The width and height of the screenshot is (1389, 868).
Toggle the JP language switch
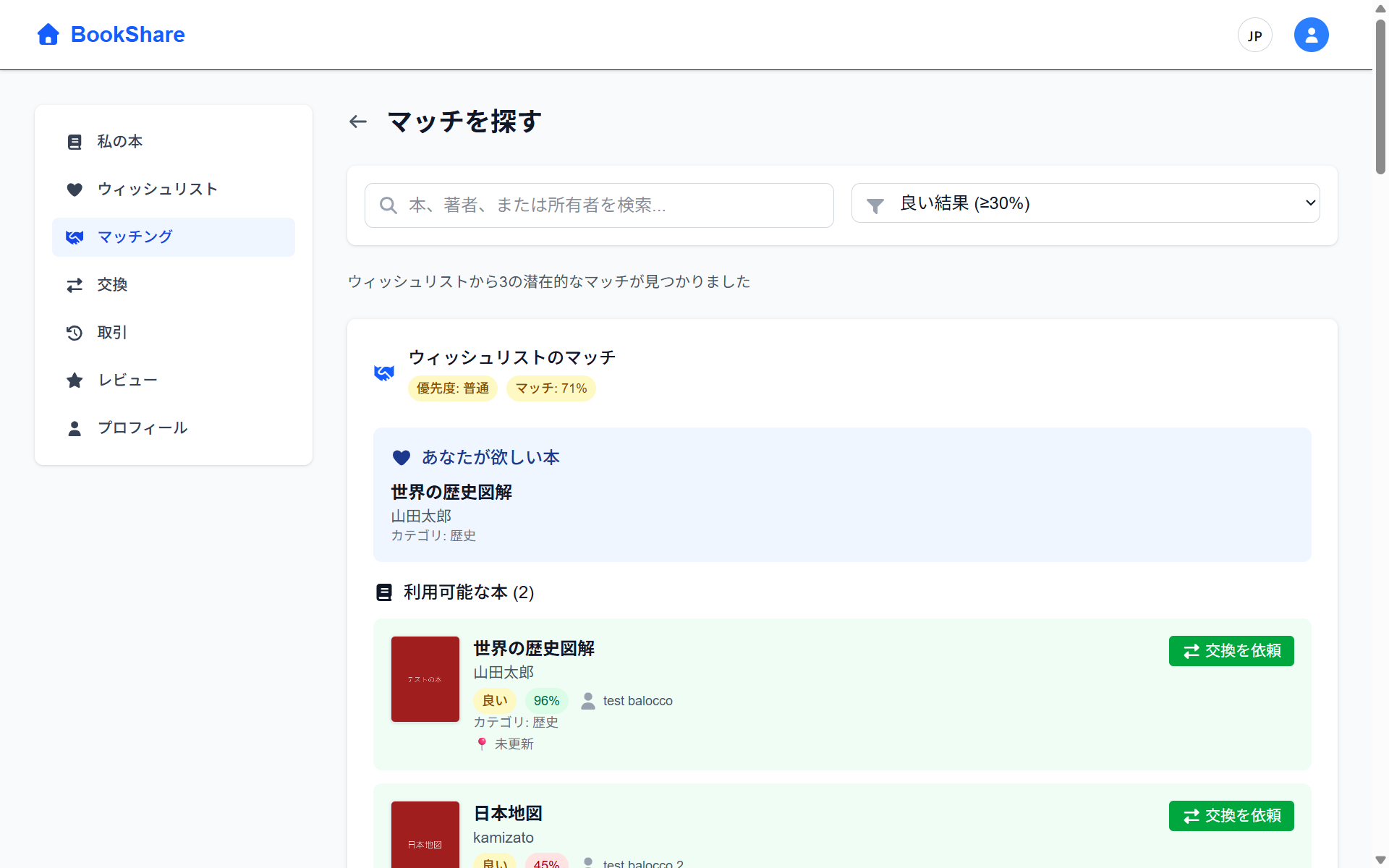pos(1254,35)
